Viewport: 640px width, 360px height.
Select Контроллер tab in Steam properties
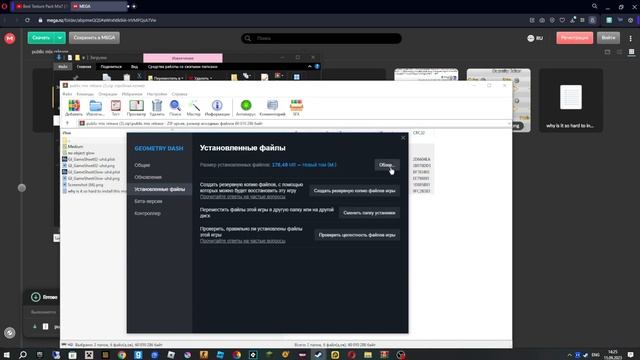[x=147, y=213]
